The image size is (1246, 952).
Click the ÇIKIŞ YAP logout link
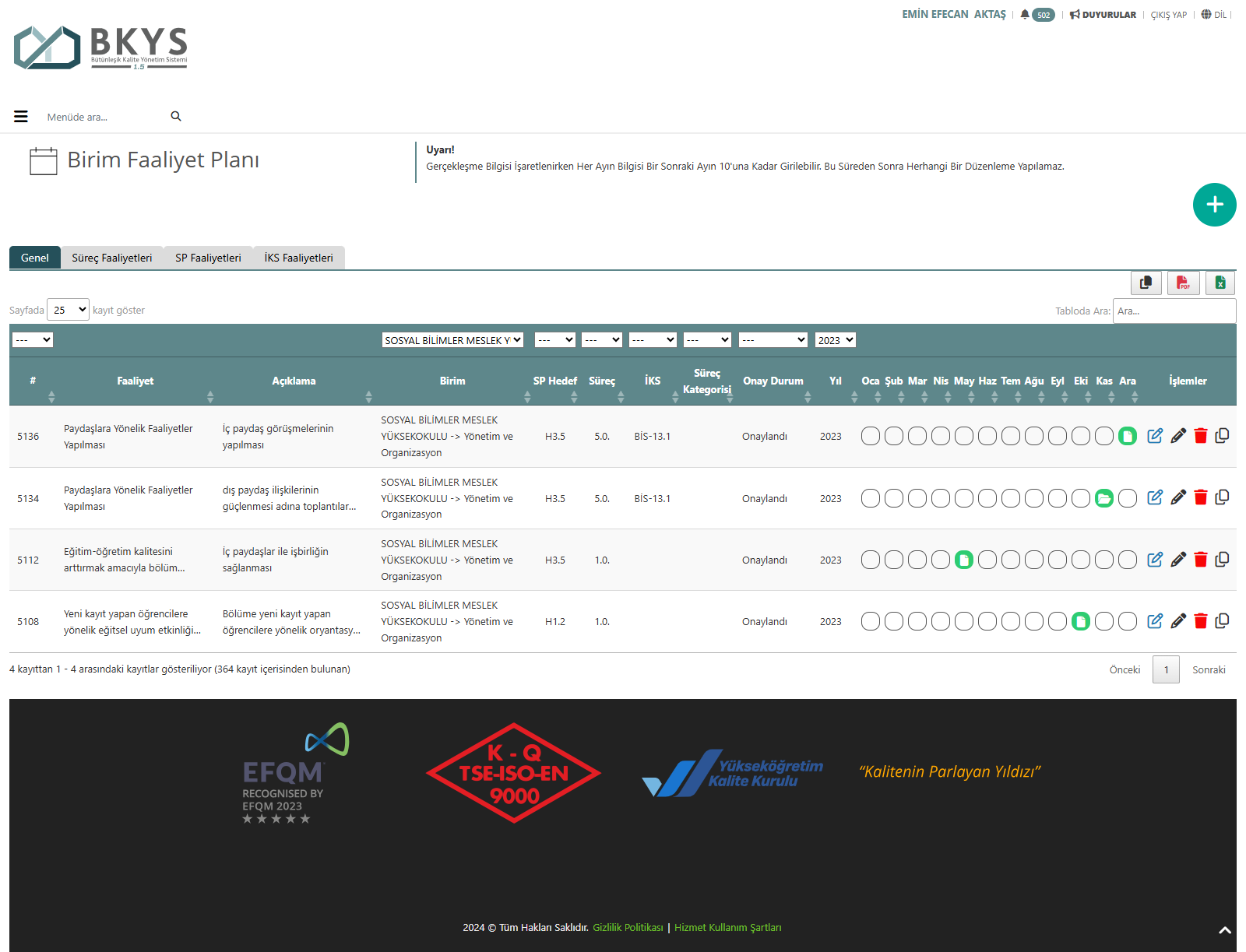1168,15
